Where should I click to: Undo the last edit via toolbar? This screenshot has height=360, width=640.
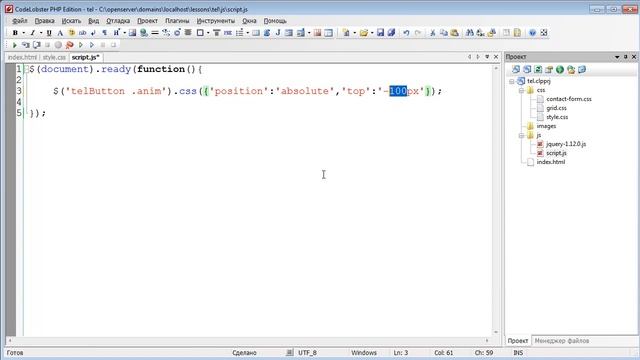pyautogui.click(x=406, y=33)
